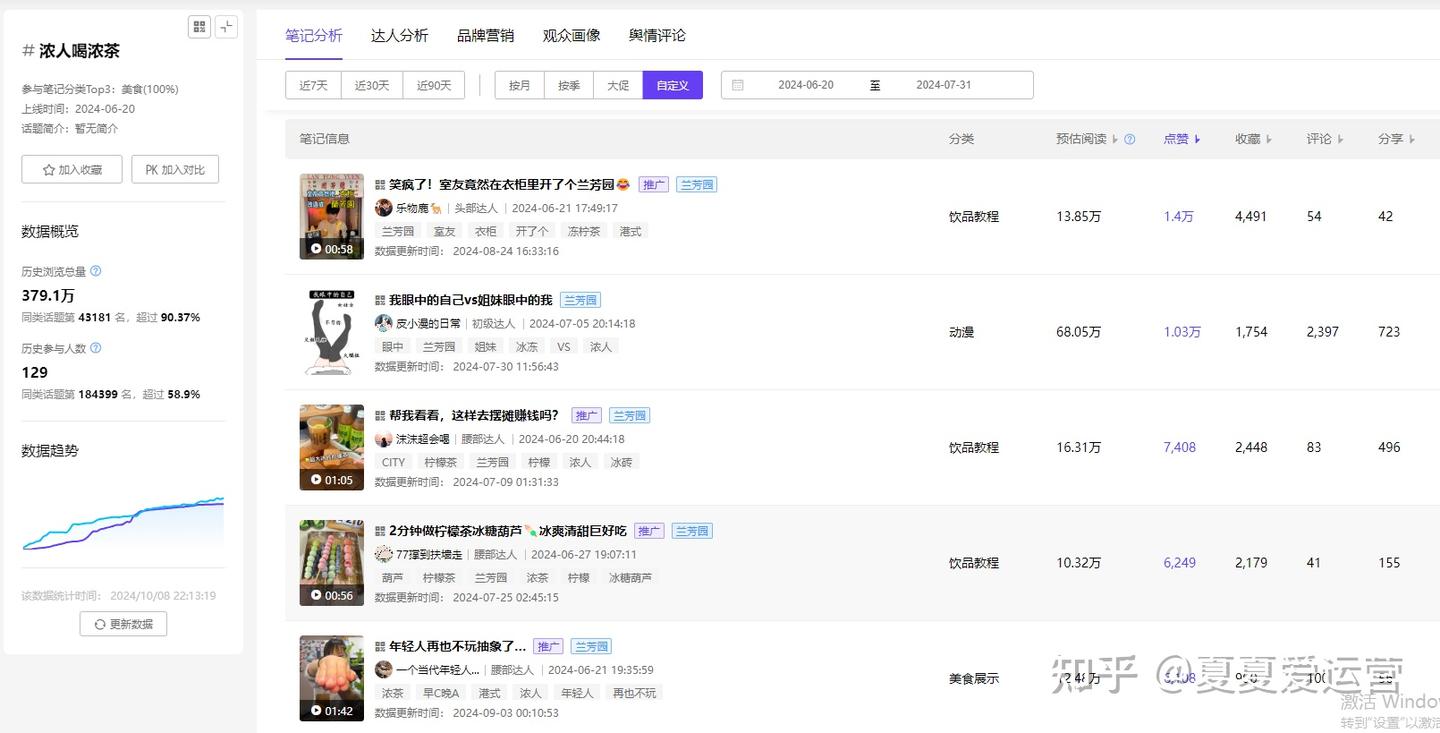This screenshot has width=1440, height=733.
Task: Click start date 2024-06-20 field
Action: pos(806,85)
